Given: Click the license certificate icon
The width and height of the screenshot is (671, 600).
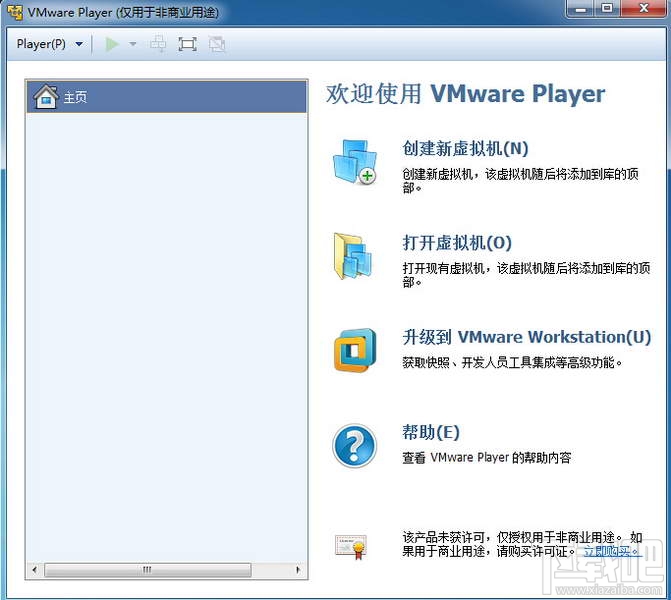Looking at the screenshot, I should (x=351, y=547).
